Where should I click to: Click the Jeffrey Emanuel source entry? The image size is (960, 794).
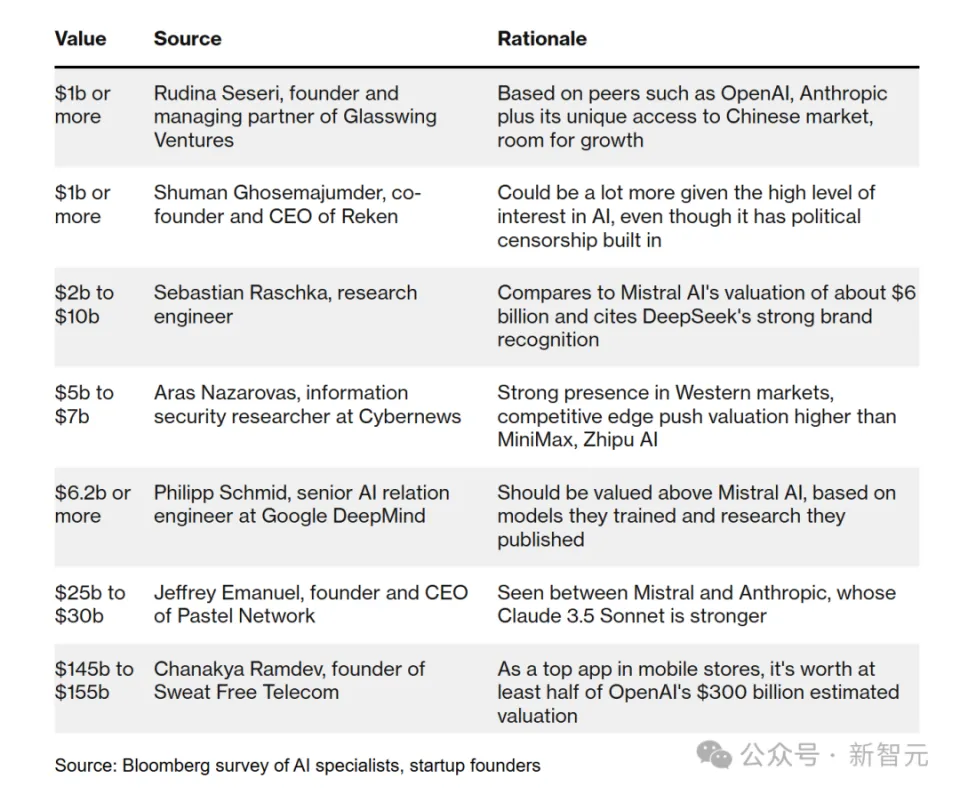(310, 603)
